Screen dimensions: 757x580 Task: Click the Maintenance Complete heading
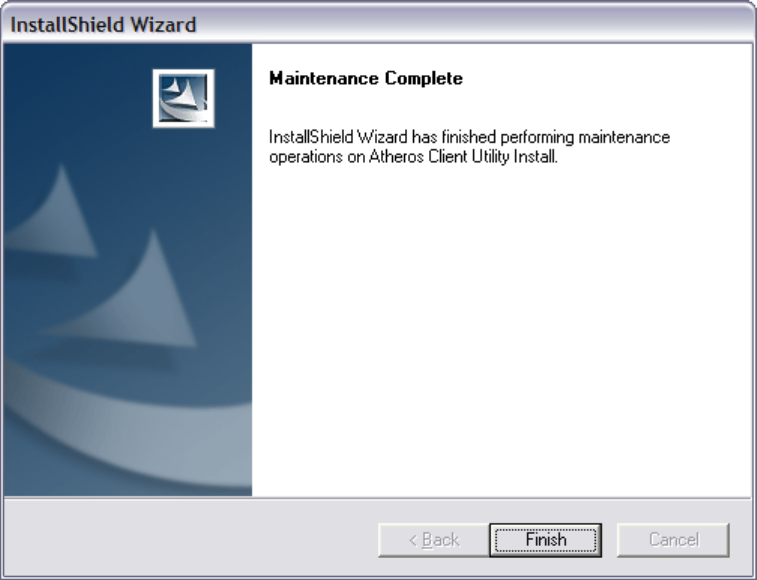[x=366, y=78]
